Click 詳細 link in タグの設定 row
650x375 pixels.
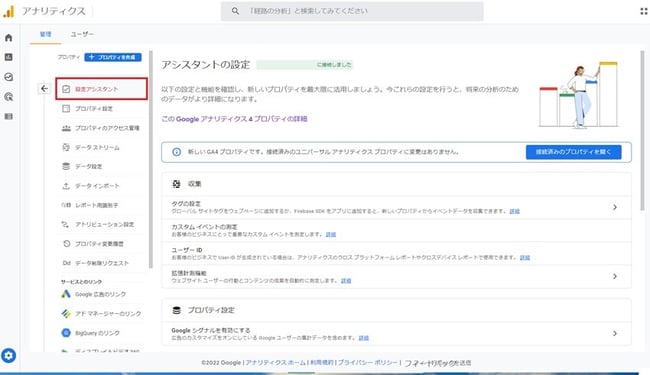coord(514,211)
